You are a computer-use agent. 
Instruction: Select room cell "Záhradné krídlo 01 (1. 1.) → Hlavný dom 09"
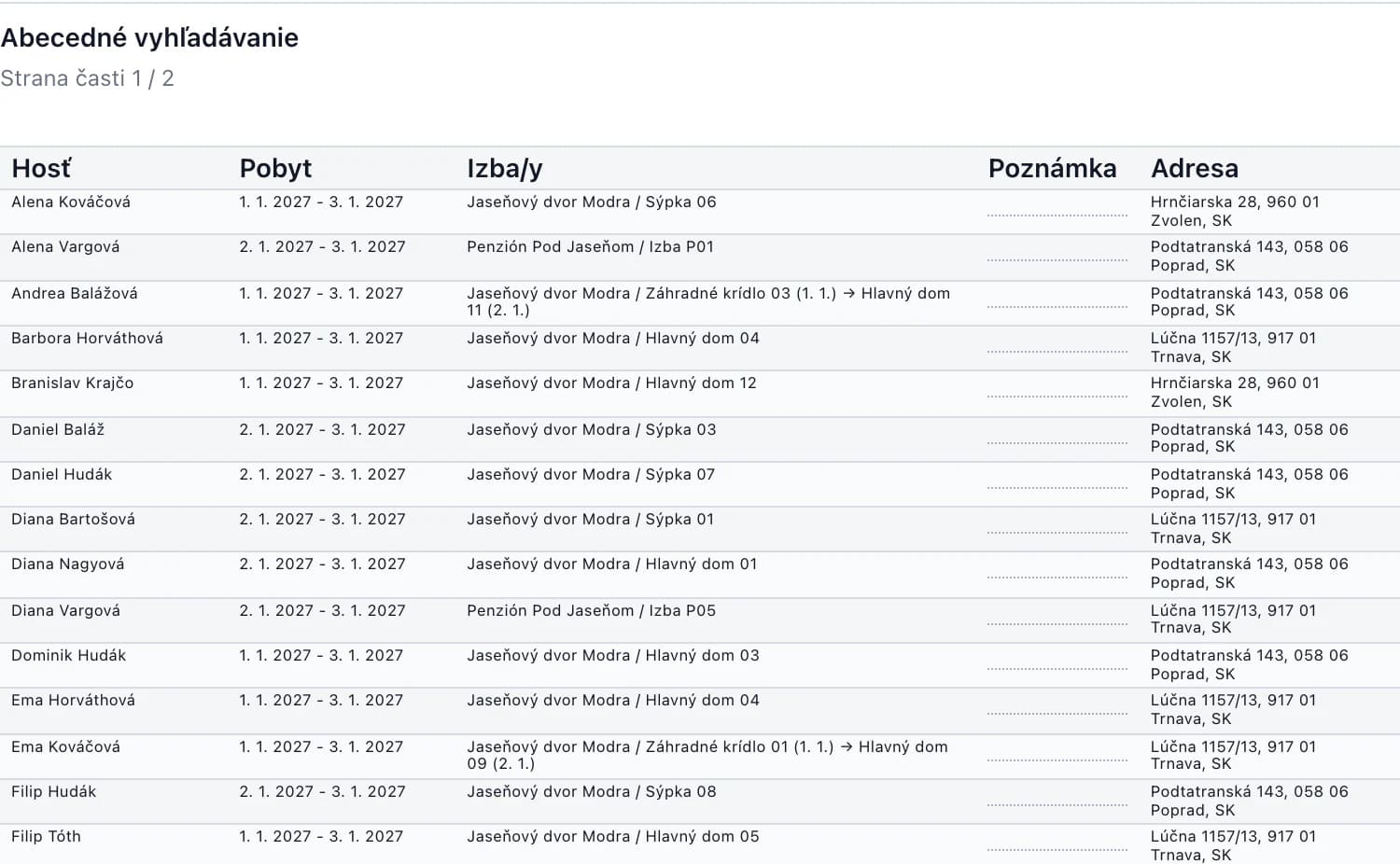point(707,755)
